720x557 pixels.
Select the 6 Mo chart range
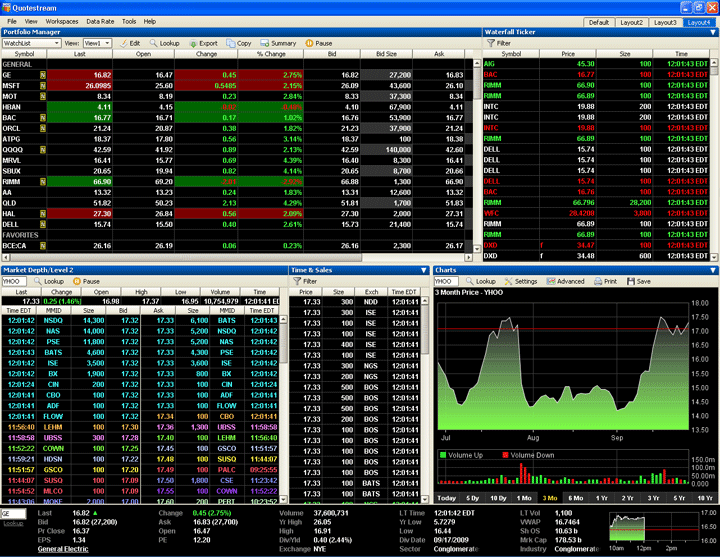576,497
